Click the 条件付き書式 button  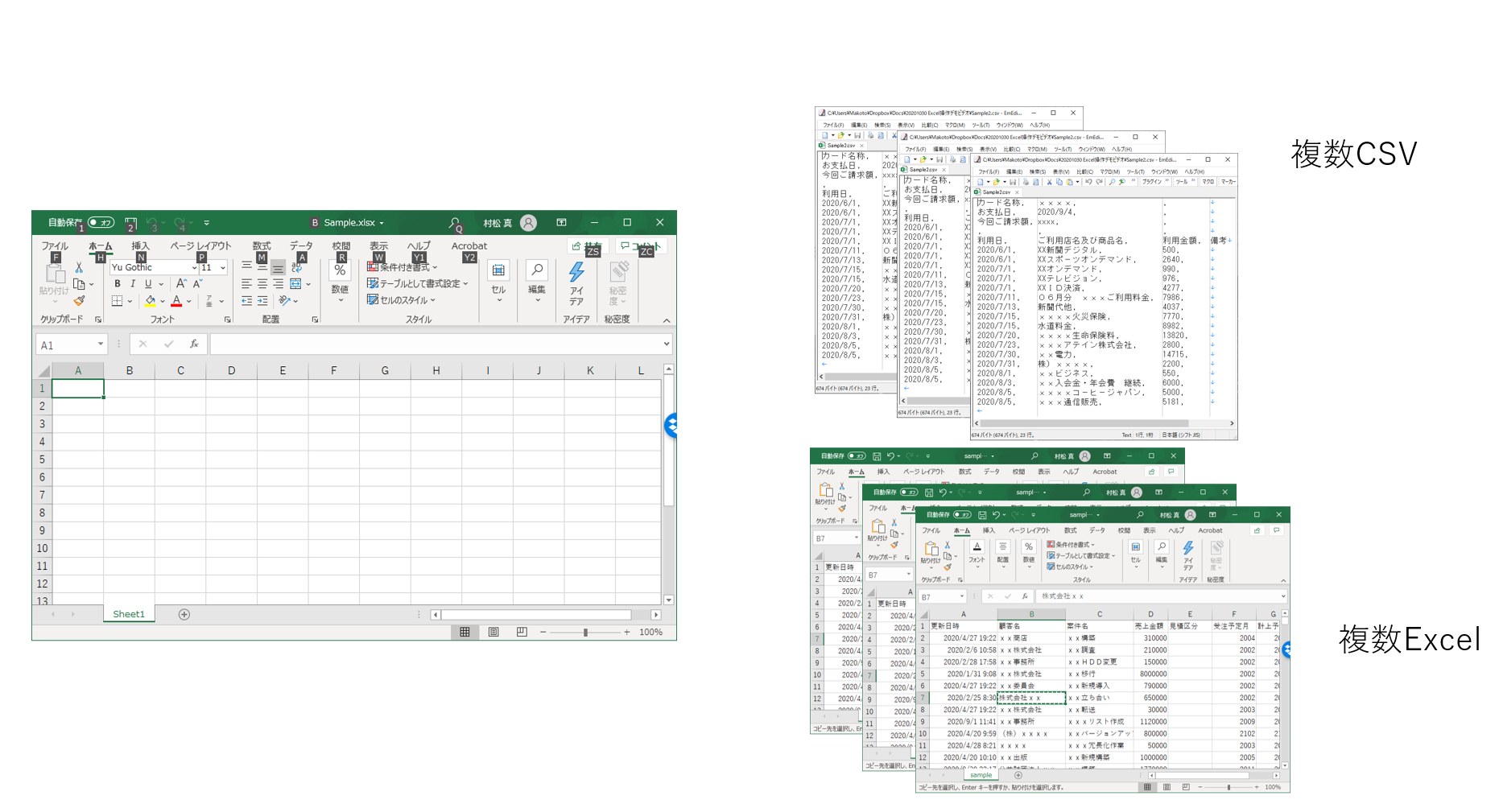coord(403,267)
